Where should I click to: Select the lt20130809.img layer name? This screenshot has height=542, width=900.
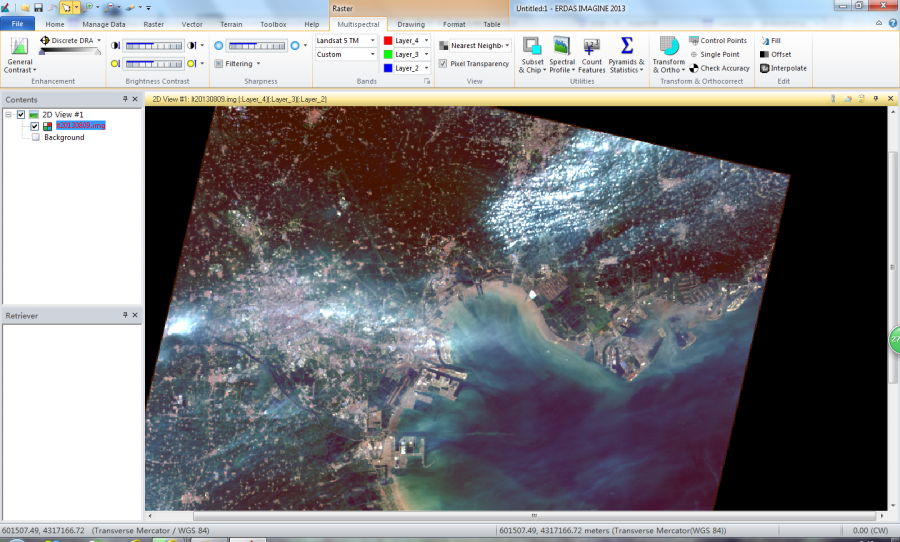pyautogui.click(x=80, y=126)
